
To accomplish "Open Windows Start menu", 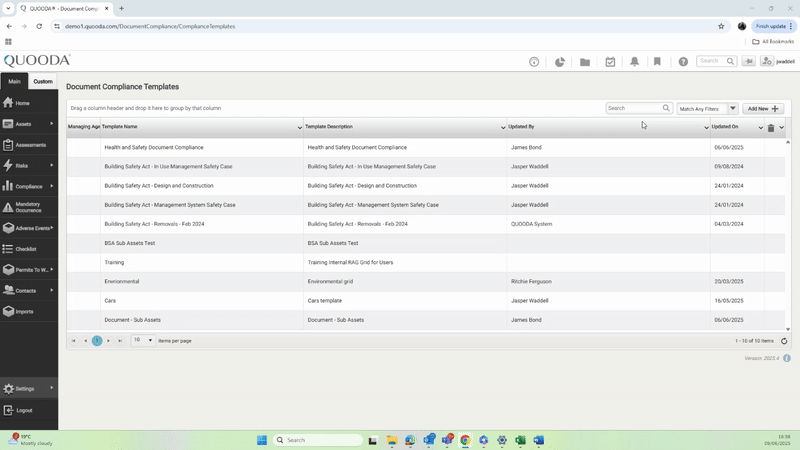I will (x=262, y=440).
